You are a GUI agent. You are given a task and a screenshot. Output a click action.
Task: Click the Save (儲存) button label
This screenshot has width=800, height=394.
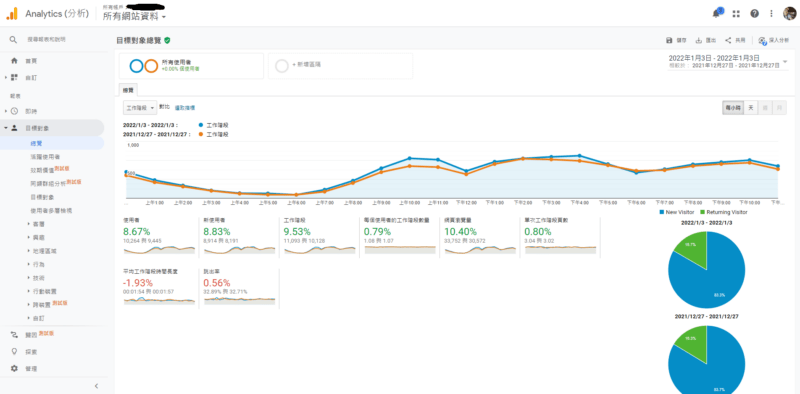click(681, 40)
